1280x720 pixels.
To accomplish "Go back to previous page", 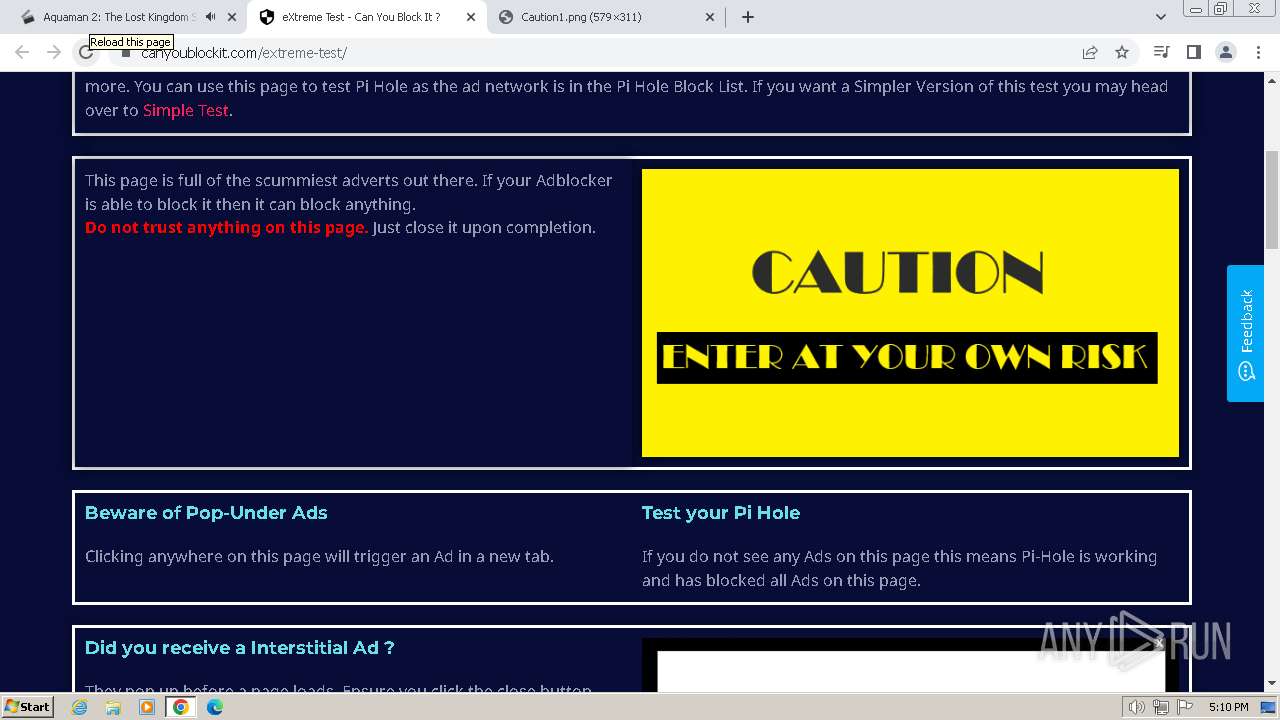I will tap(22, 52).
